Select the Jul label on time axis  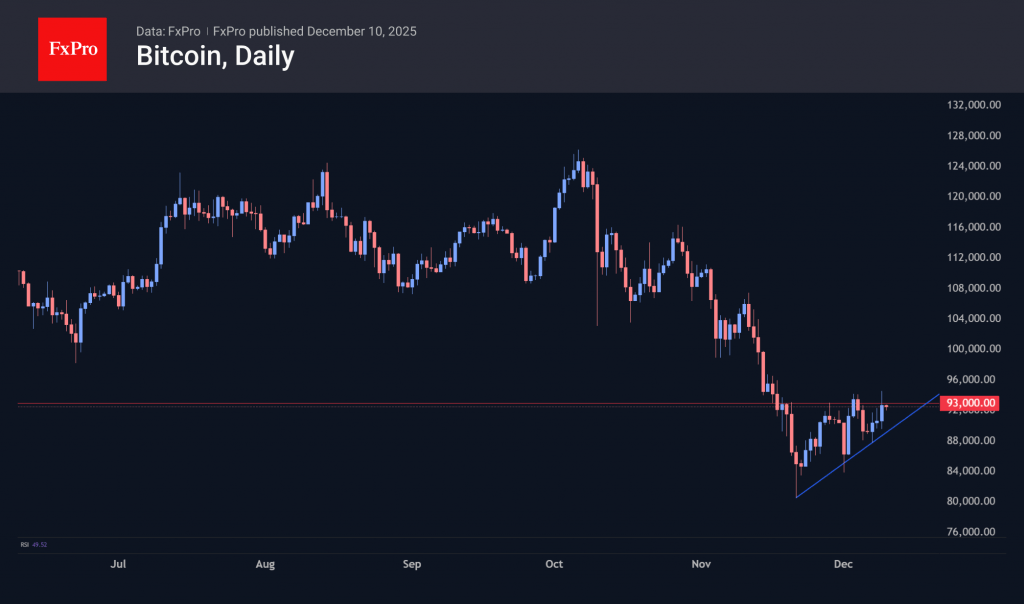click(x=119, y=565)
